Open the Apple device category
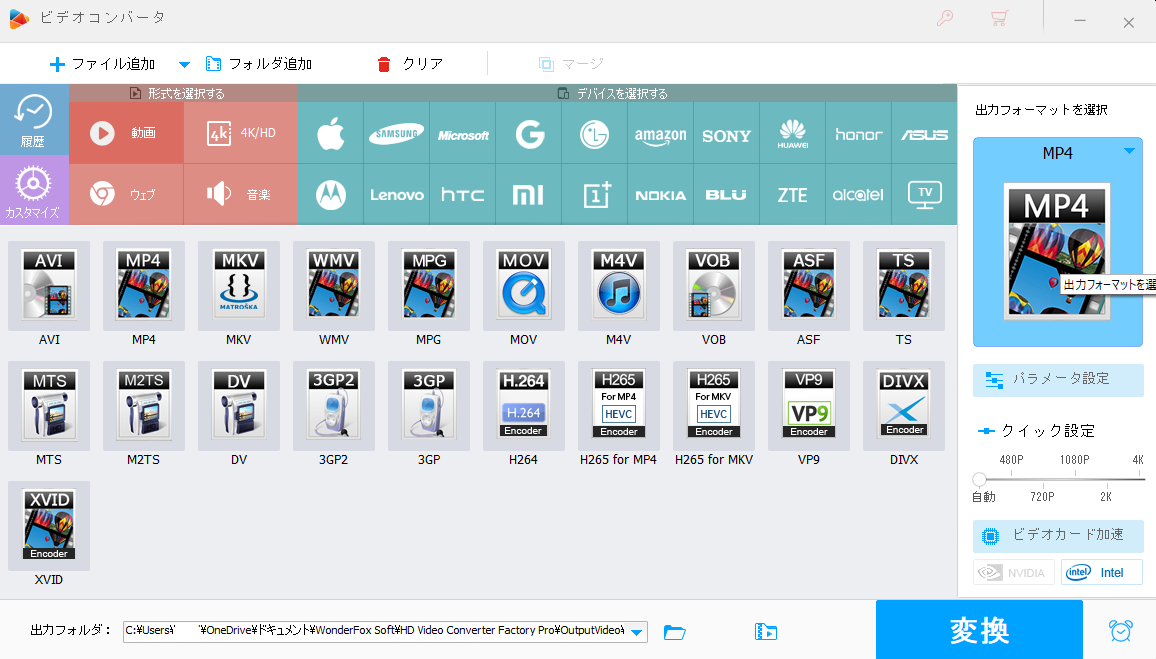 coord(331,133)
